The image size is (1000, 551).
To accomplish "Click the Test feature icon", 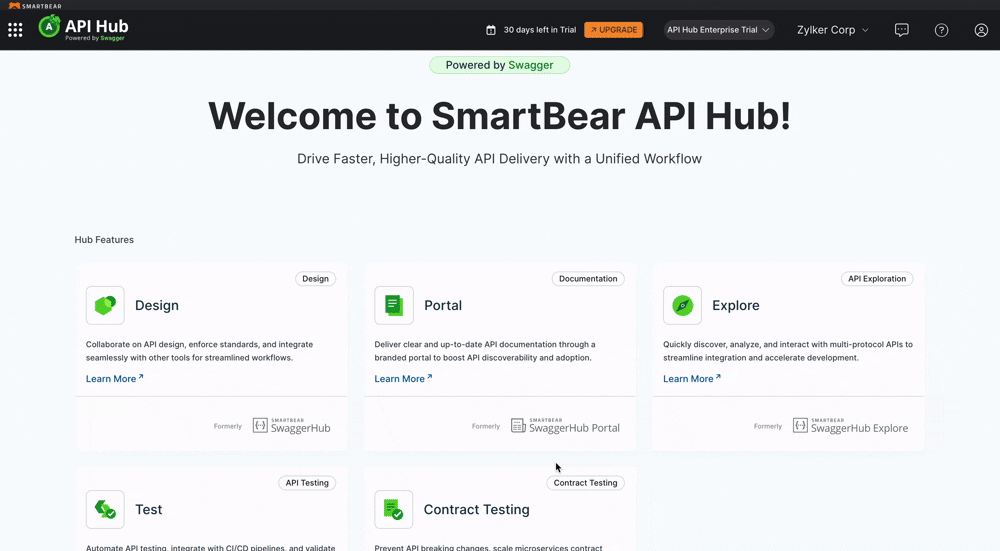I will click(105, 509).
